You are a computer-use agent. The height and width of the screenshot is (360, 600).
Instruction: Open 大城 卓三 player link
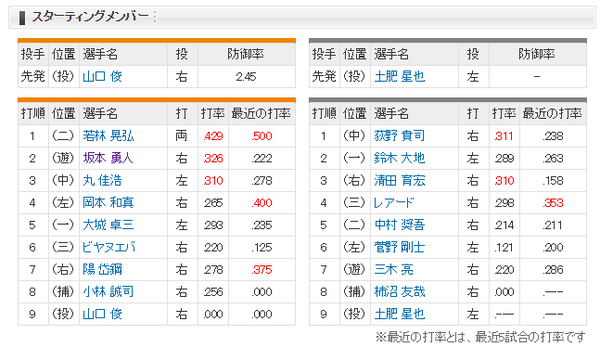[108, 225]
